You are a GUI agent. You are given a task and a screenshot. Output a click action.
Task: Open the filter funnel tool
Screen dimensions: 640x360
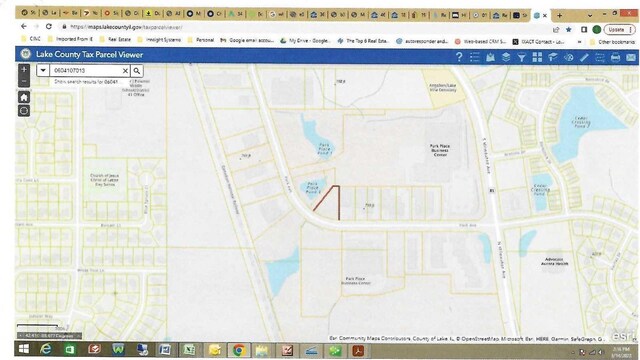pyautogui.click(x=521, y=58)
